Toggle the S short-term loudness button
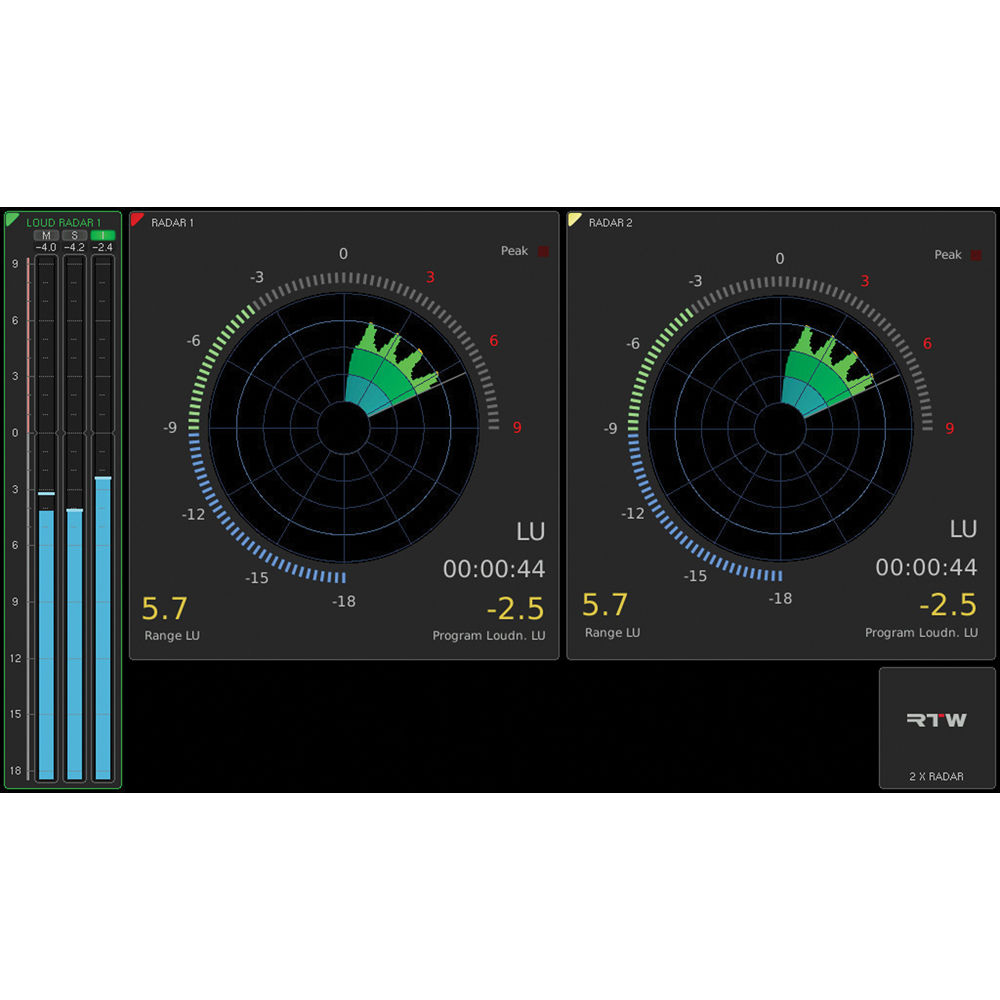Image resolution: width=1000 pixels, height=1000 pixels. pyautogui.click(x=74, y=235)
